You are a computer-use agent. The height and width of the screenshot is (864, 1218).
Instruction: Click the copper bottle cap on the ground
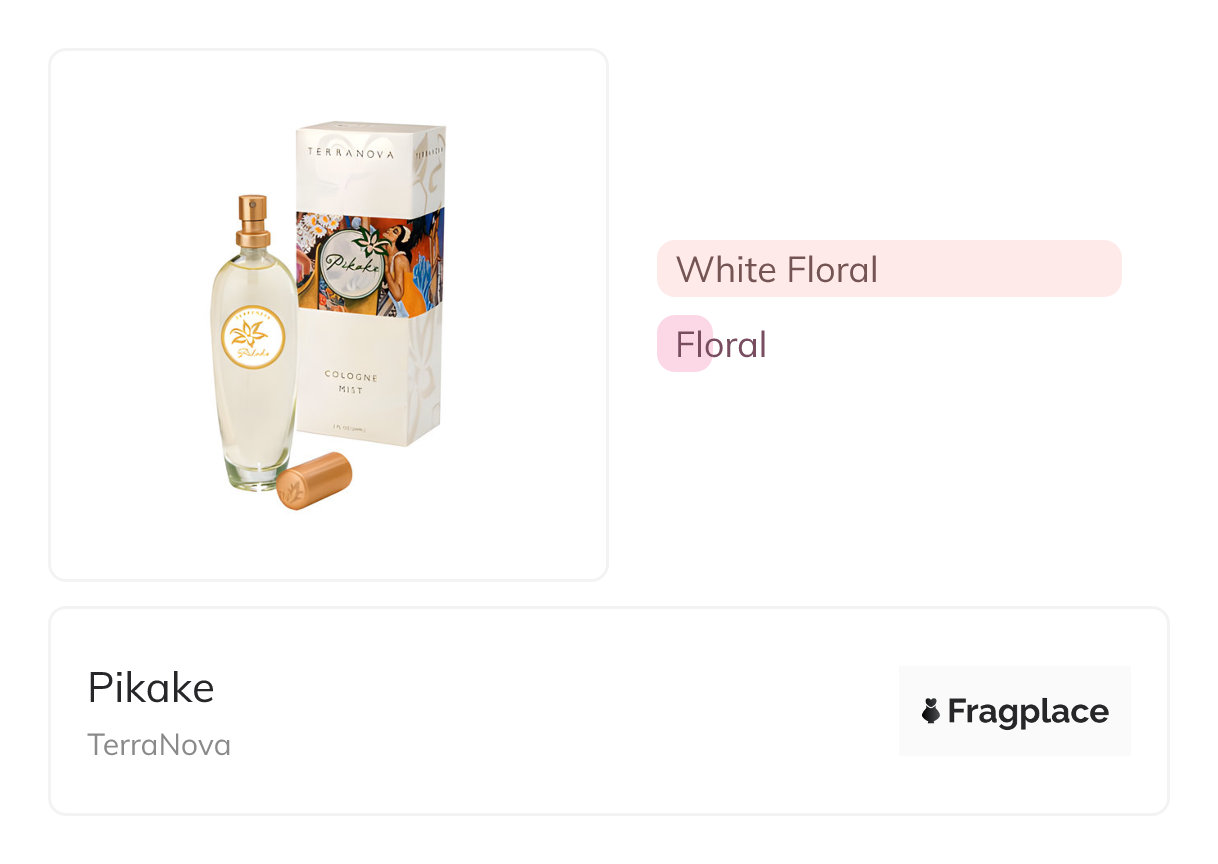(x=314, y=480)
